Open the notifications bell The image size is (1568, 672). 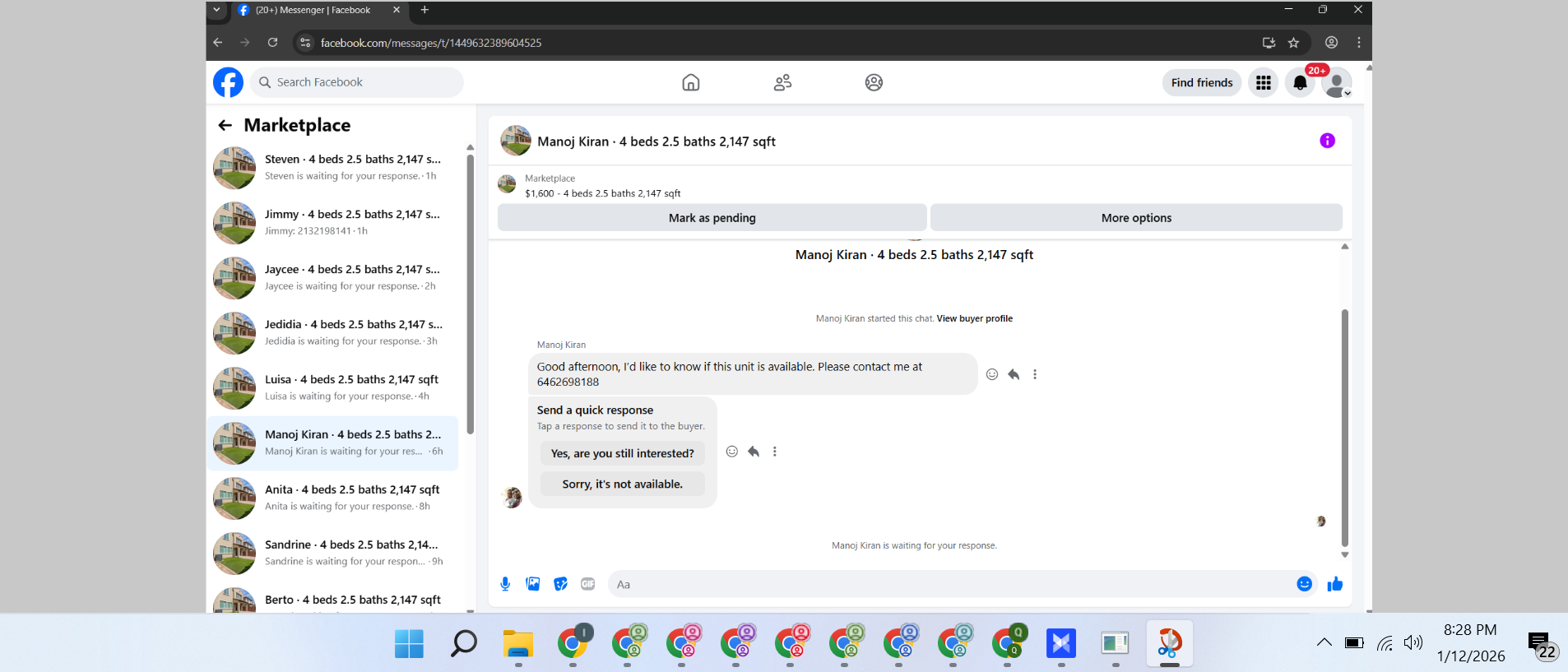(x=1300, y=82)
